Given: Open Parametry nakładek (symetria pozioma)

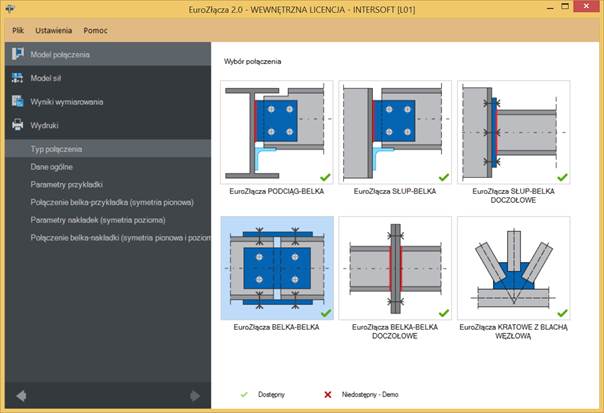Looking at the screenshot, I should point(108,220).
